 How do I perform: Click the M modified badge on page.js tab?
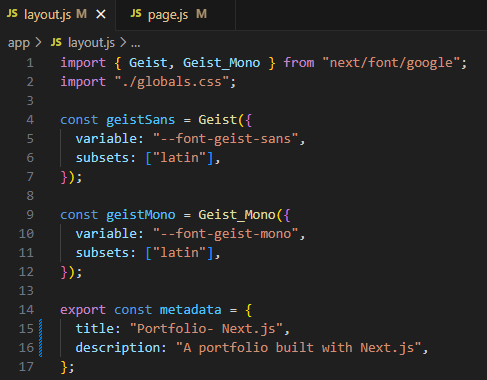coord(201,14)
